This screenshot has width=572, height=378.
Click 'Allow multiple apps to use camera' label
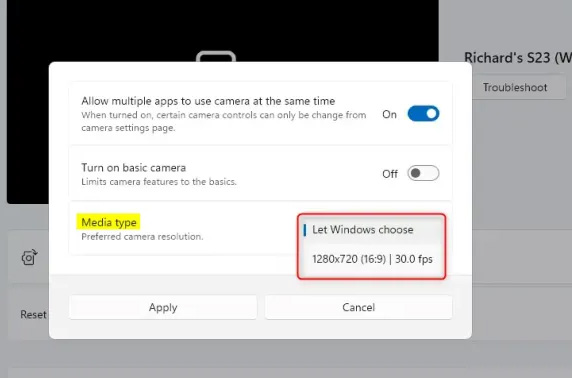208,101
